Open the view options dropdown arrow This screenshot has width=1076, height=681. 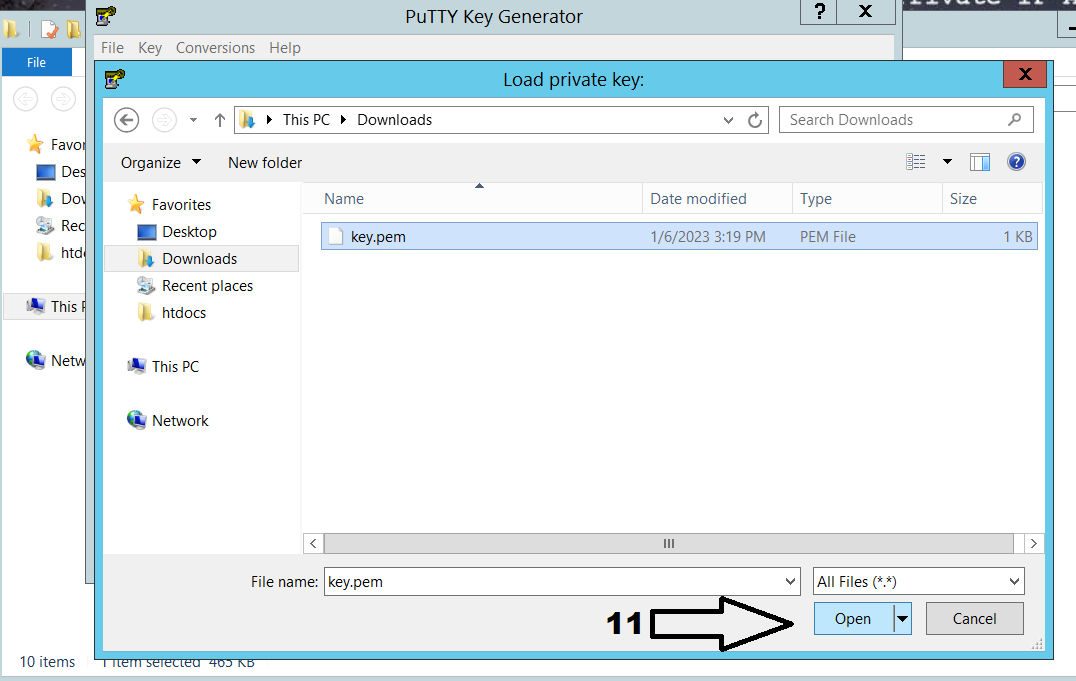click(947, 162)
